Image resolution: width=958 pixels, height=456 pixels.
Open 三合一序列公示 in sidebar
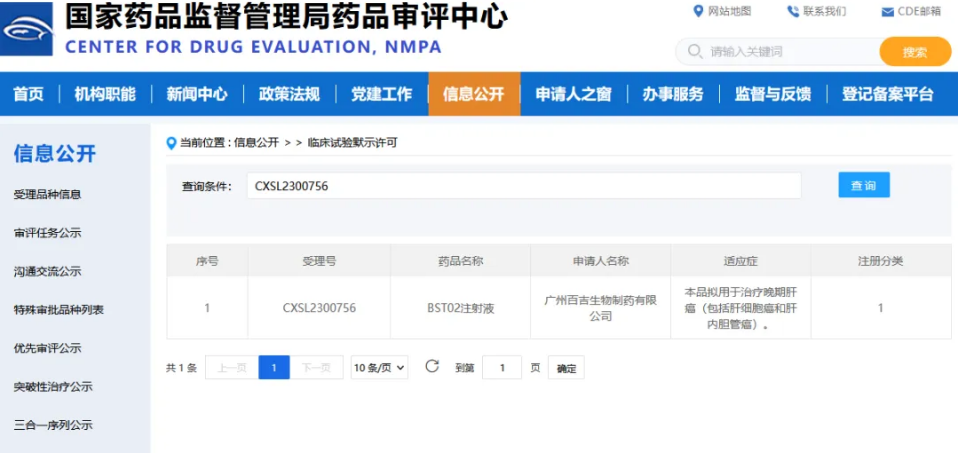click(53, 425)
